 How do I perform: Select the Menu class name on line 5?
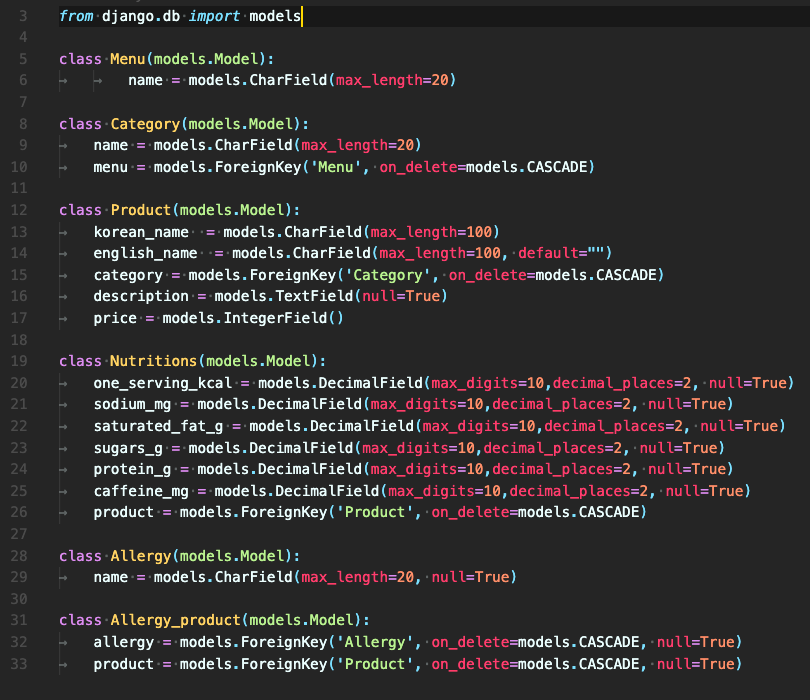pos(128,59)
